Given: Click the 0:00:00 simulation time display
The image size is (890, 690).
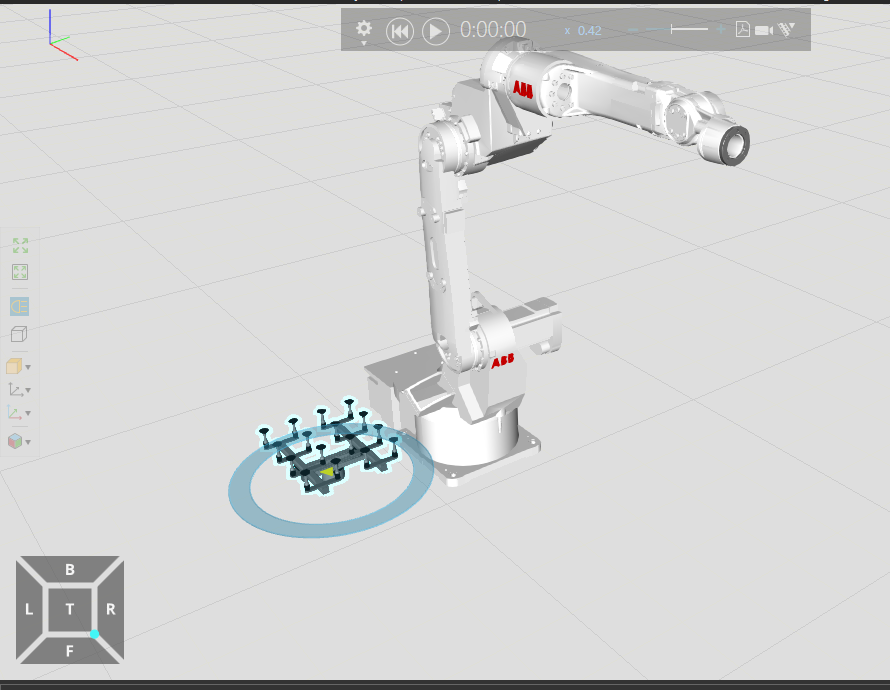Looking at the screenshot, I should 493,30.
